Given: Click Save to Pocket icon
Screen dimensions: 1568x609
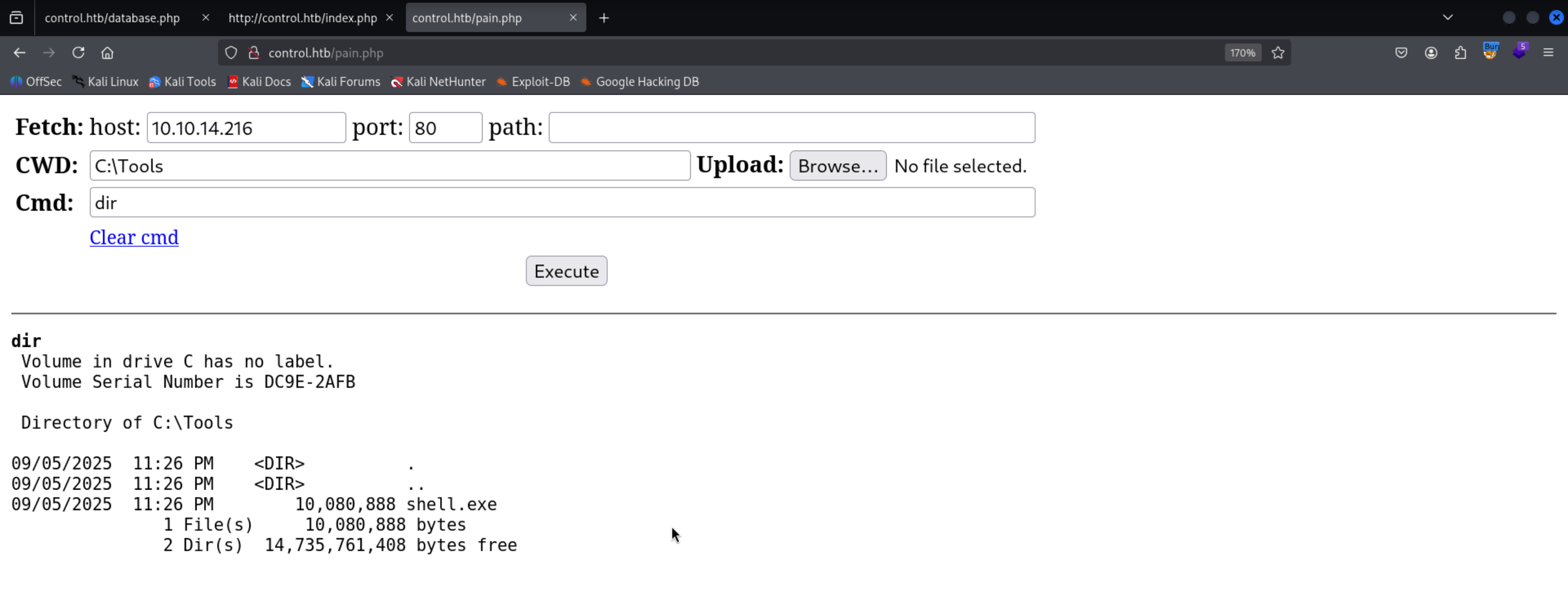Looking at the screenshot, I should click(x=1400, y=53).
